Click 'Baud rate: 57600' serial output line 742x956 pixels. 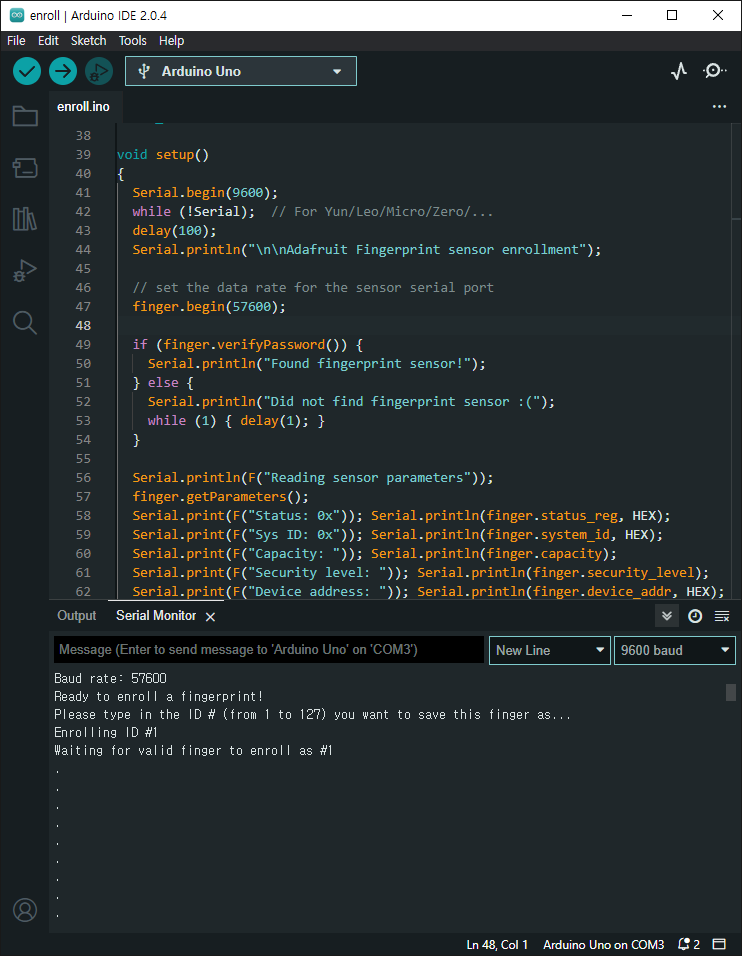pyautogui.click(x=110, y=679)
